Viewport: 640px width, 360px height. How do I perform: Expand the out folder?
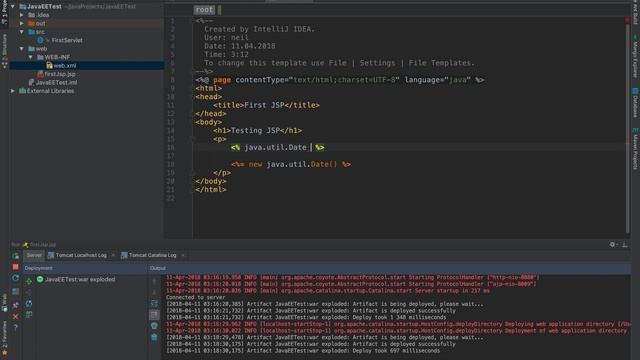pyautogui.click(x=22, y=23)
